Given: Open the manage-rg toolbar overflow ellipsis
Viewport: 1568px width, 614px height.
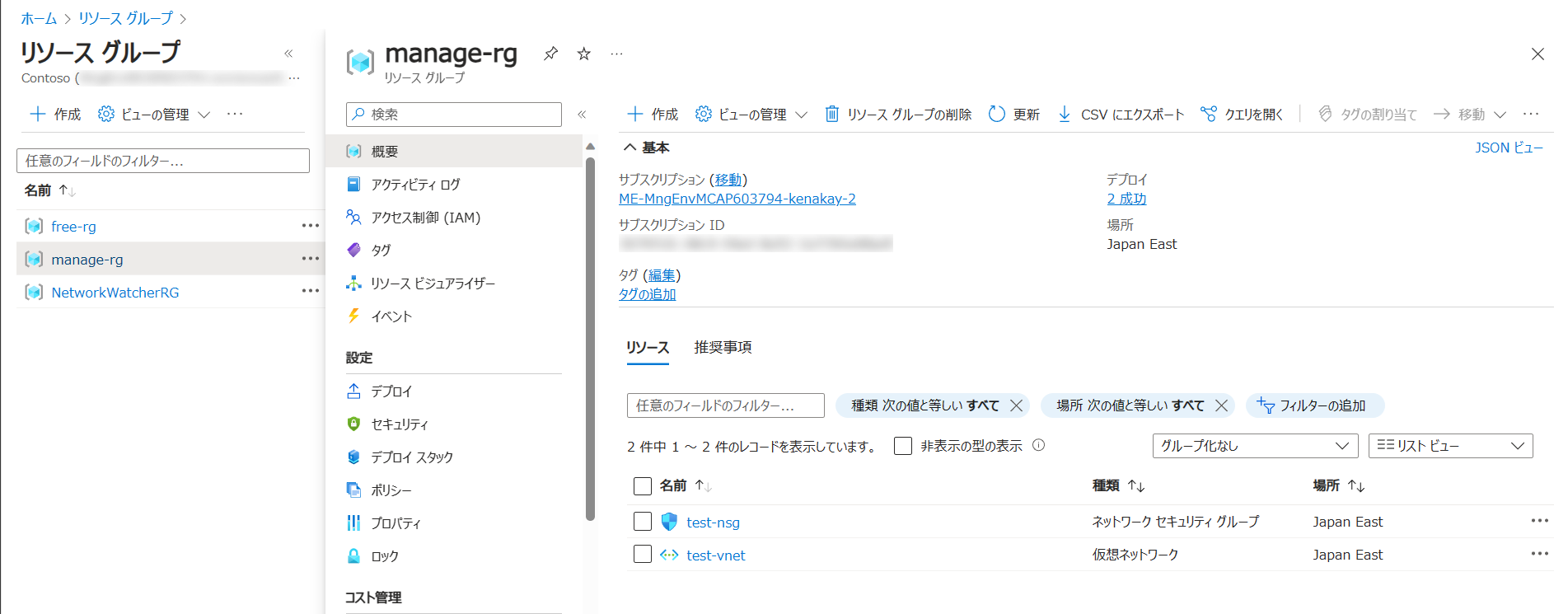Looking at the screenshot, I should pyautogui.click(x=1531, y=114).
